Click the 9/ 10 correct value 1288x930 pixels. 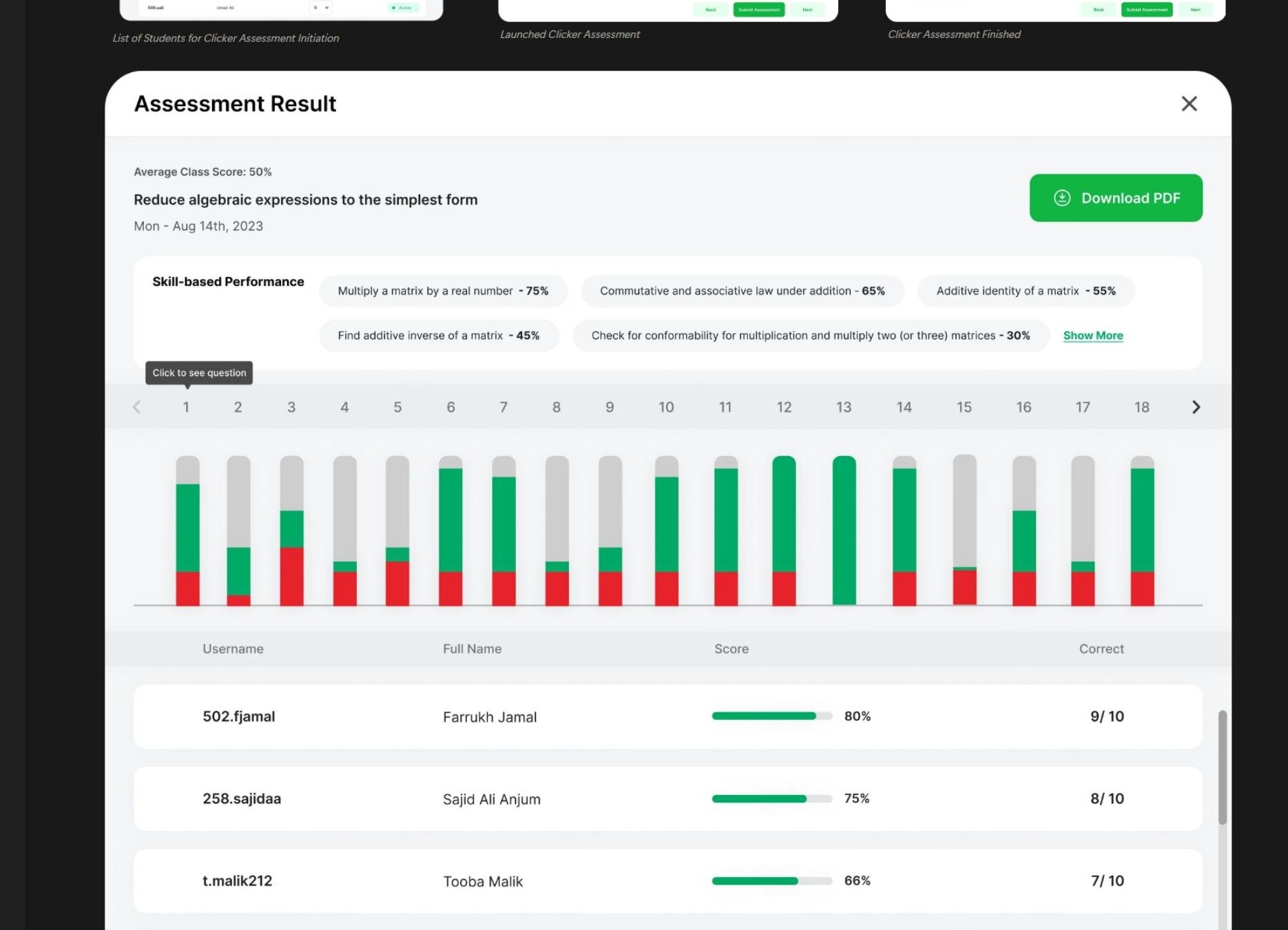1107,716
